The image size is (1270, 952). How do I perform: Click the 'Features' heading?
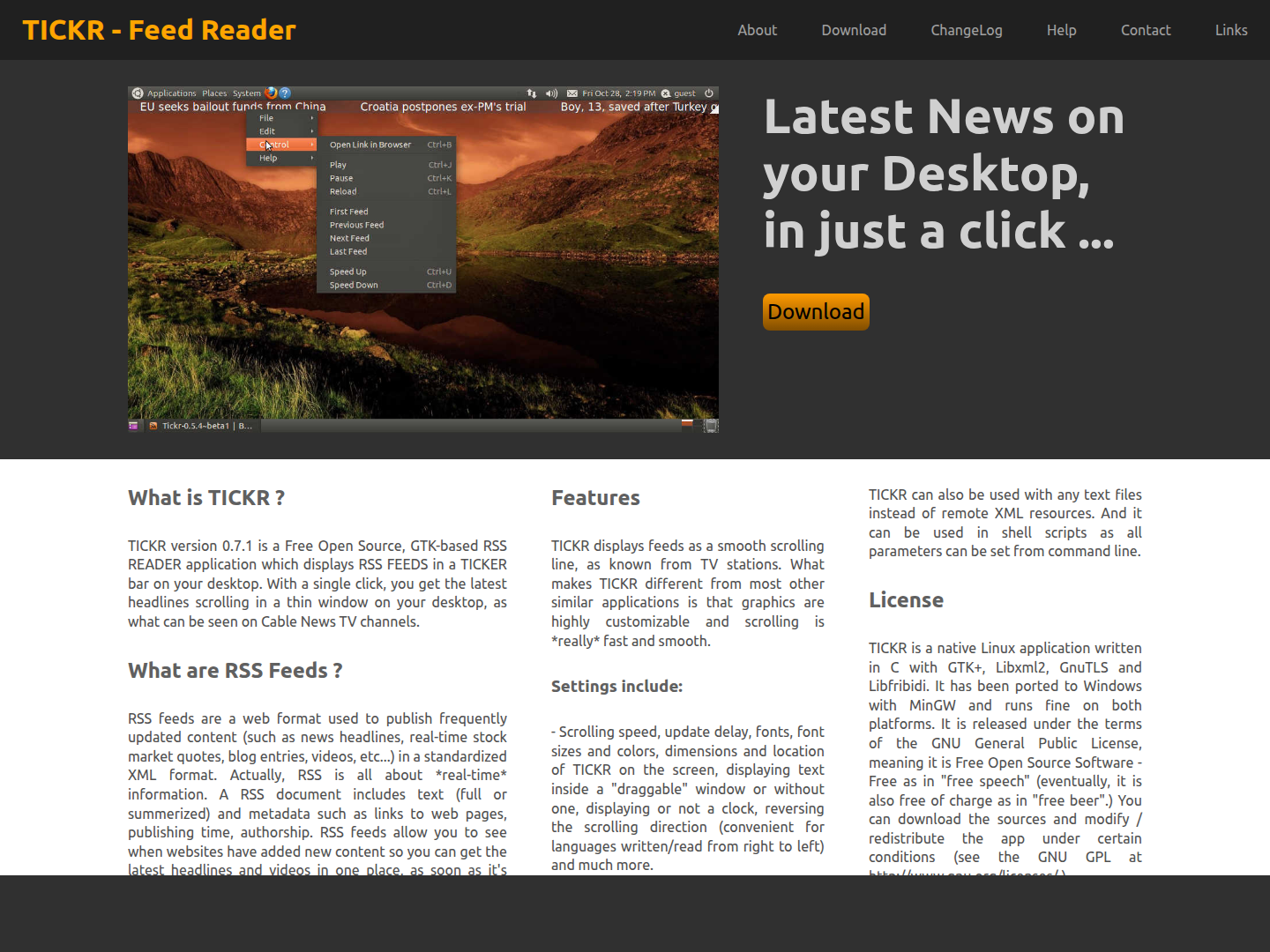tap(595, 498)
